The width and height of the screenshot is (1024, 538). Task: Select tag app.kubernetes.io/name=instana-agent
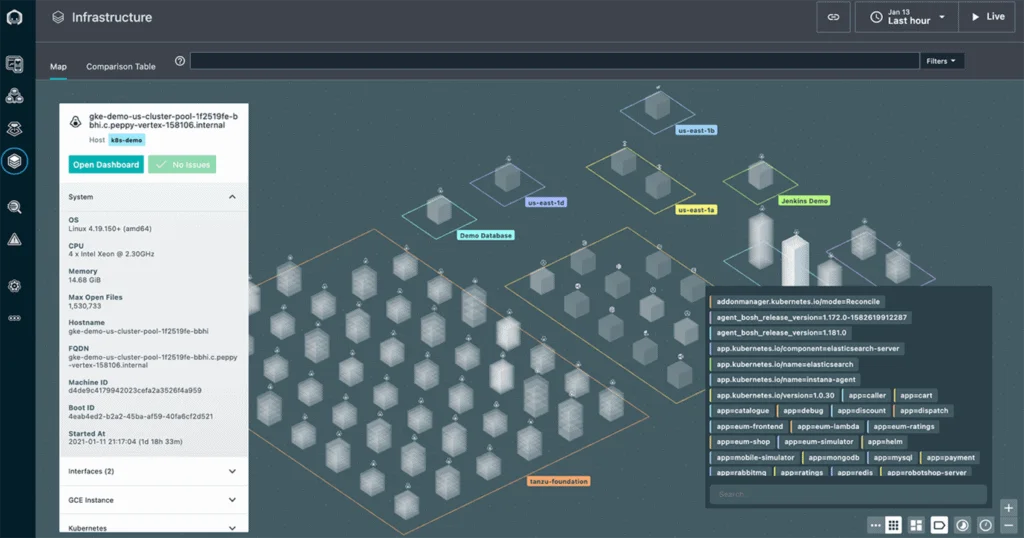pyautogui.click(x=786, y=379)
